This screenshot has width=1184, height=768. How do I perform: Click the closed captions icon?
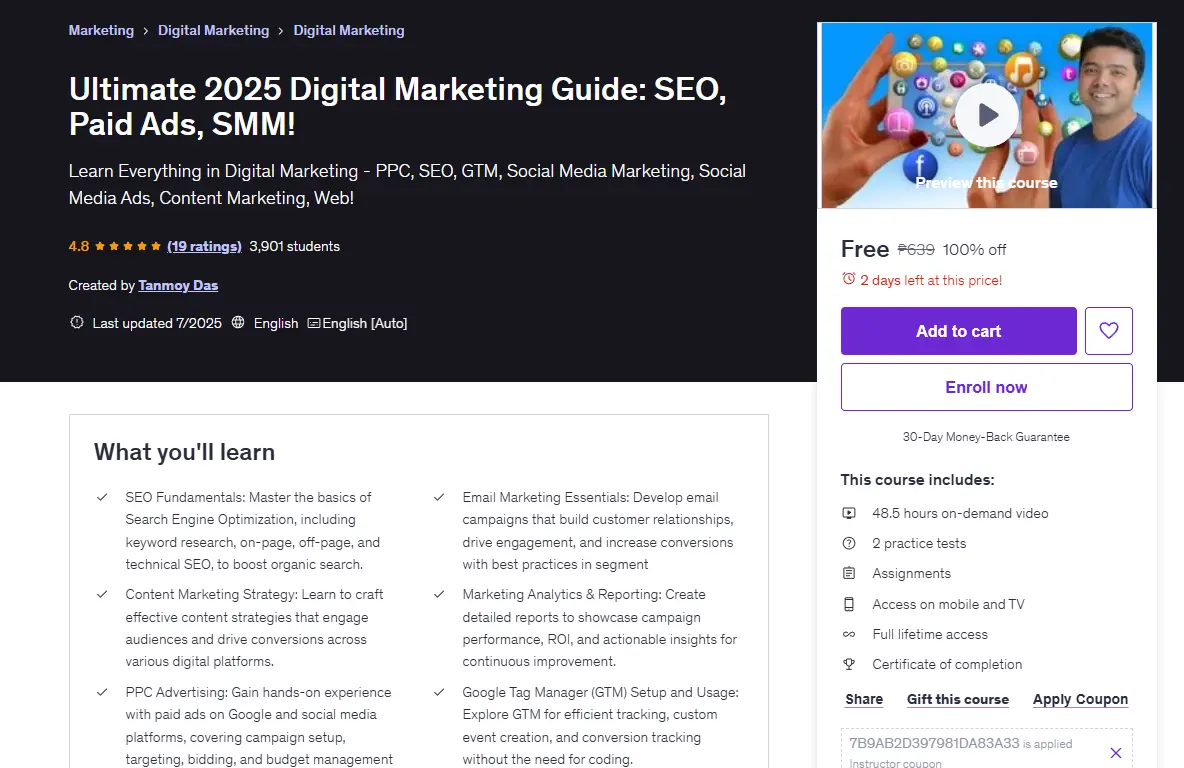[x=313, y=323]
